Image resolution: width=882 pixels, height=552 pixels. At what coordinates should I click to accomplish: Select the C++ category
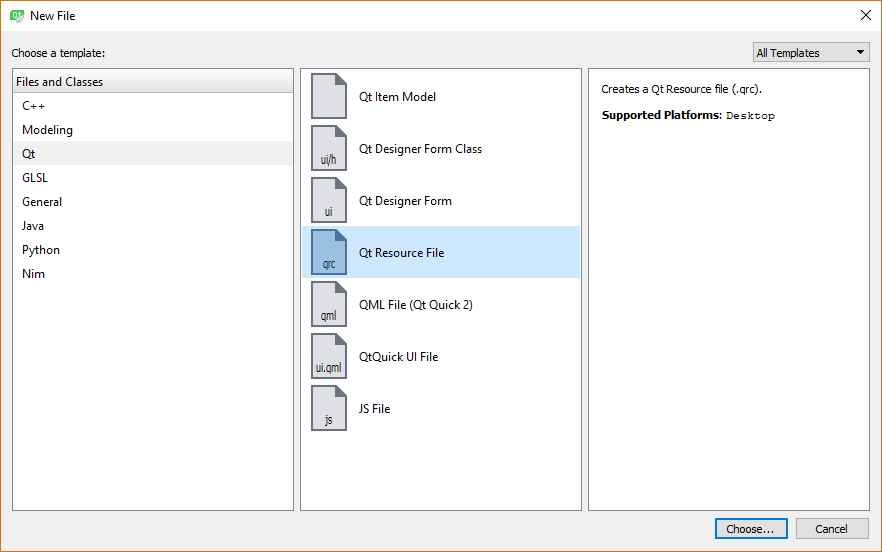pyautogui.click(x=34, y=106)
